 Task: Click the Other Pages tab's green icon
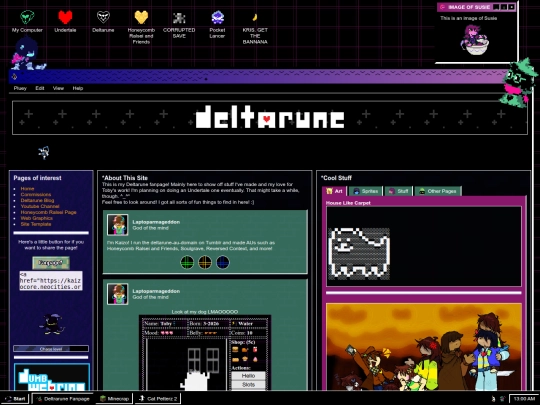[x=422, y=191]
